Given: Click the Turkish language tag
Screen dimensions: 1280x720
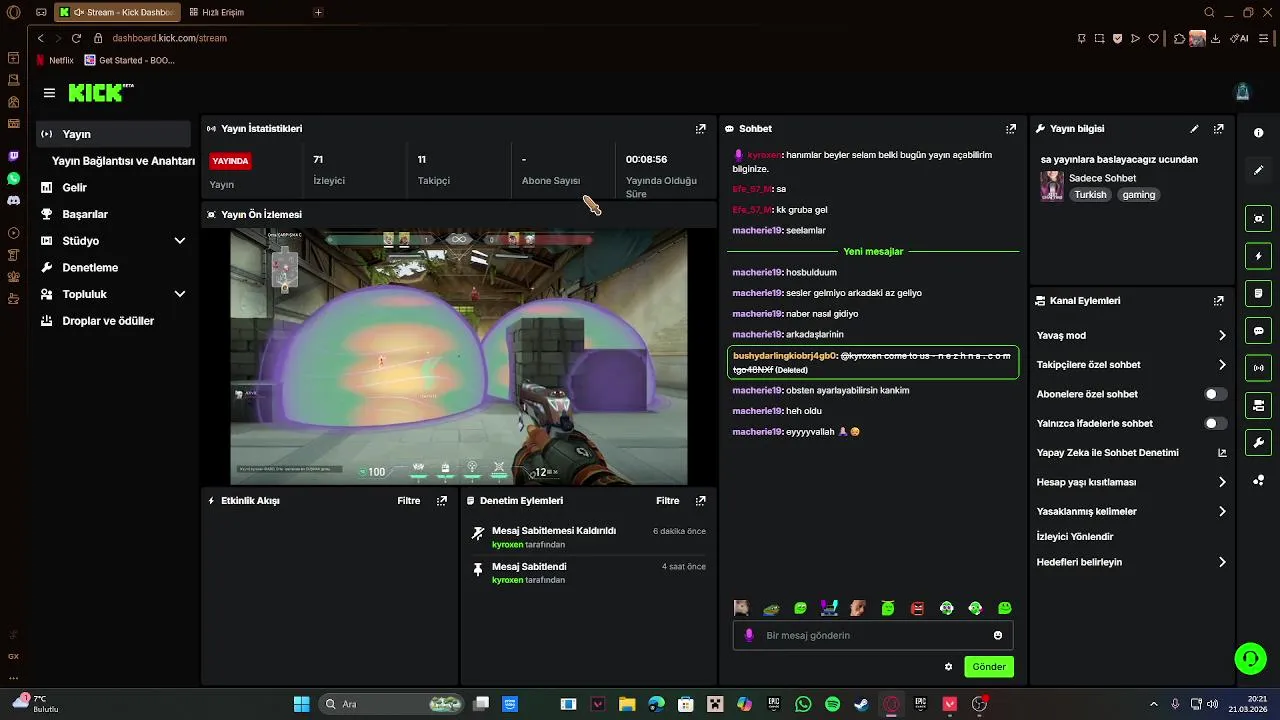Looking at the screenshot, I should click(x=1090, y=195).
